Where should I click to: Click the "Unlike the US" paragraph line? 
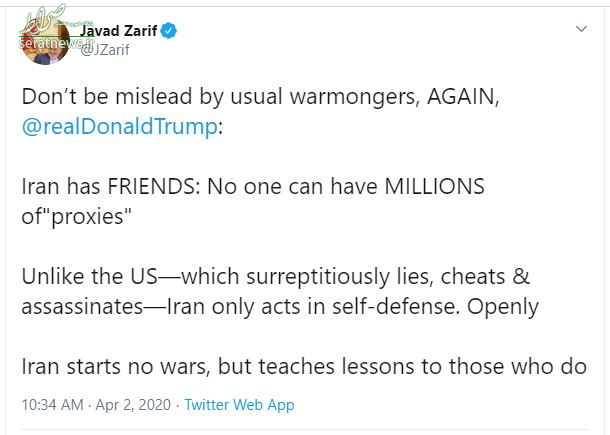coord(275,277)
